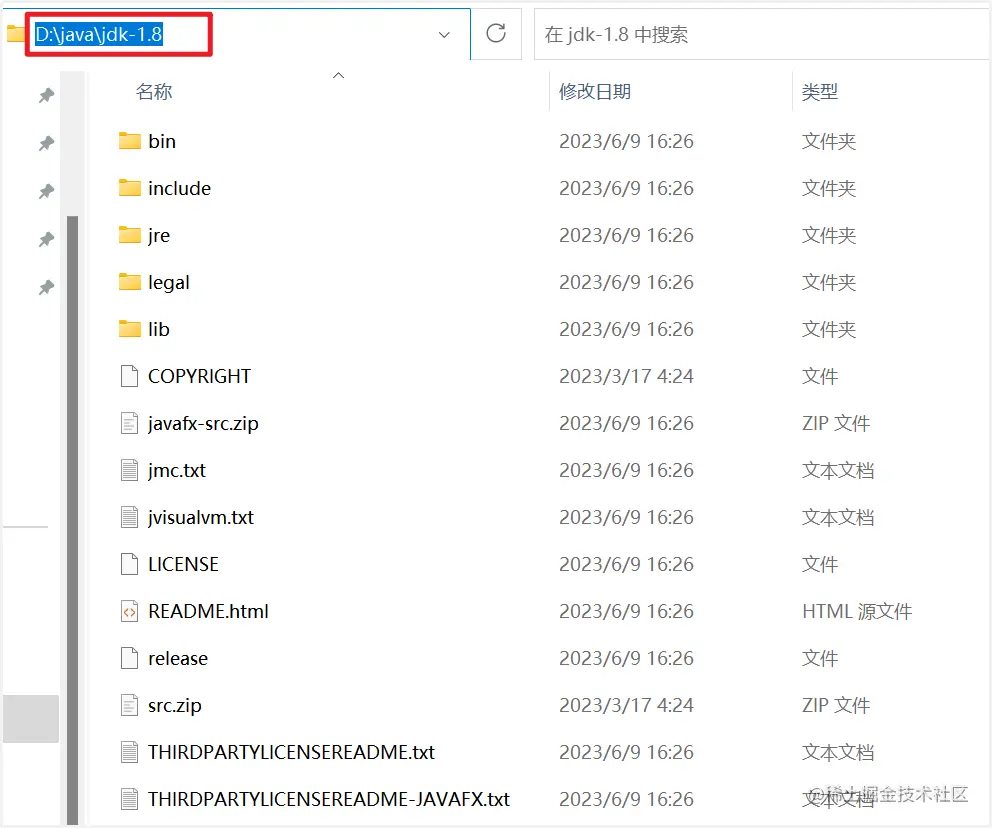Sort files by the 修改日期 column header
Screen dimensions: 992x828
(597, 91)
